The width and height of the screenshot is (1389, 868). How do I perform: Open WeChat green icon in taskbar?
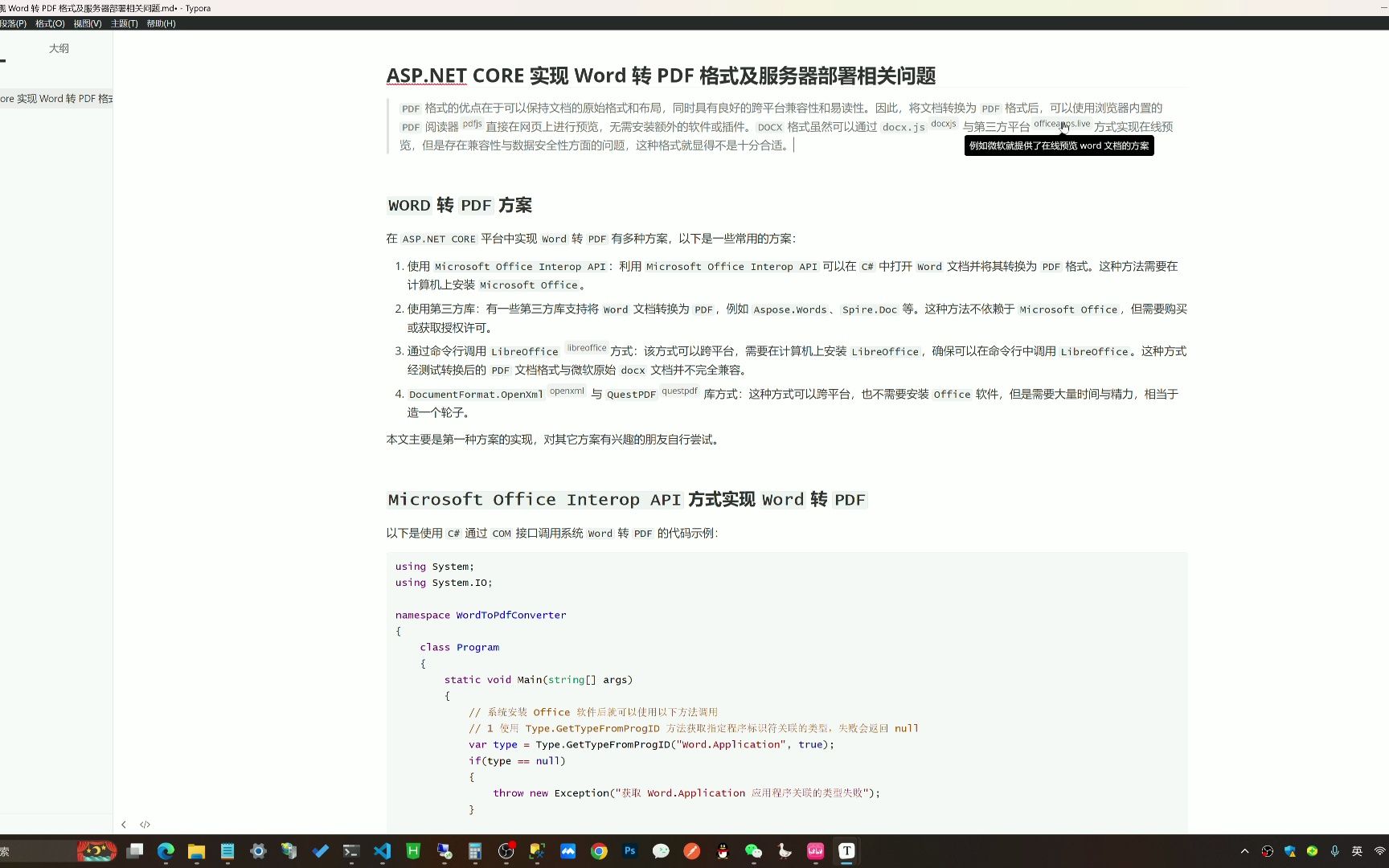point(753,851)
